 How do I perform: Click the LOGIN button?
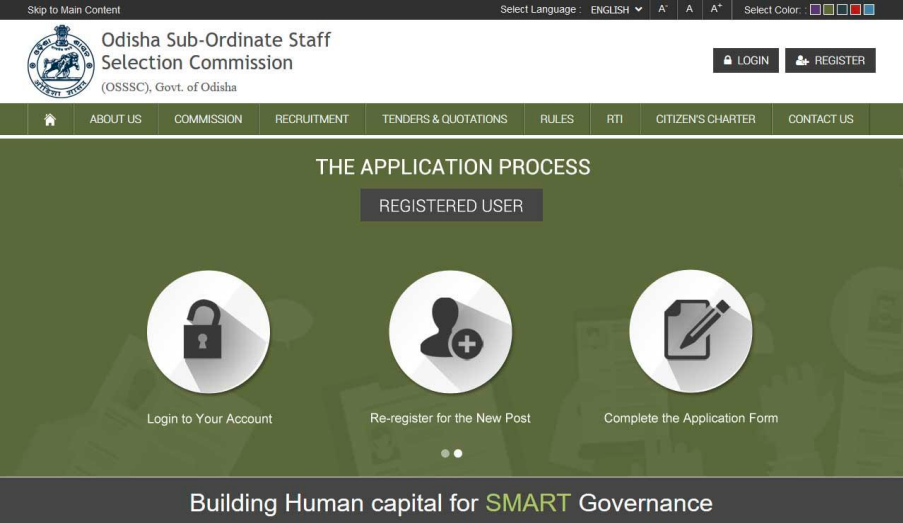(x=746, y=60)
